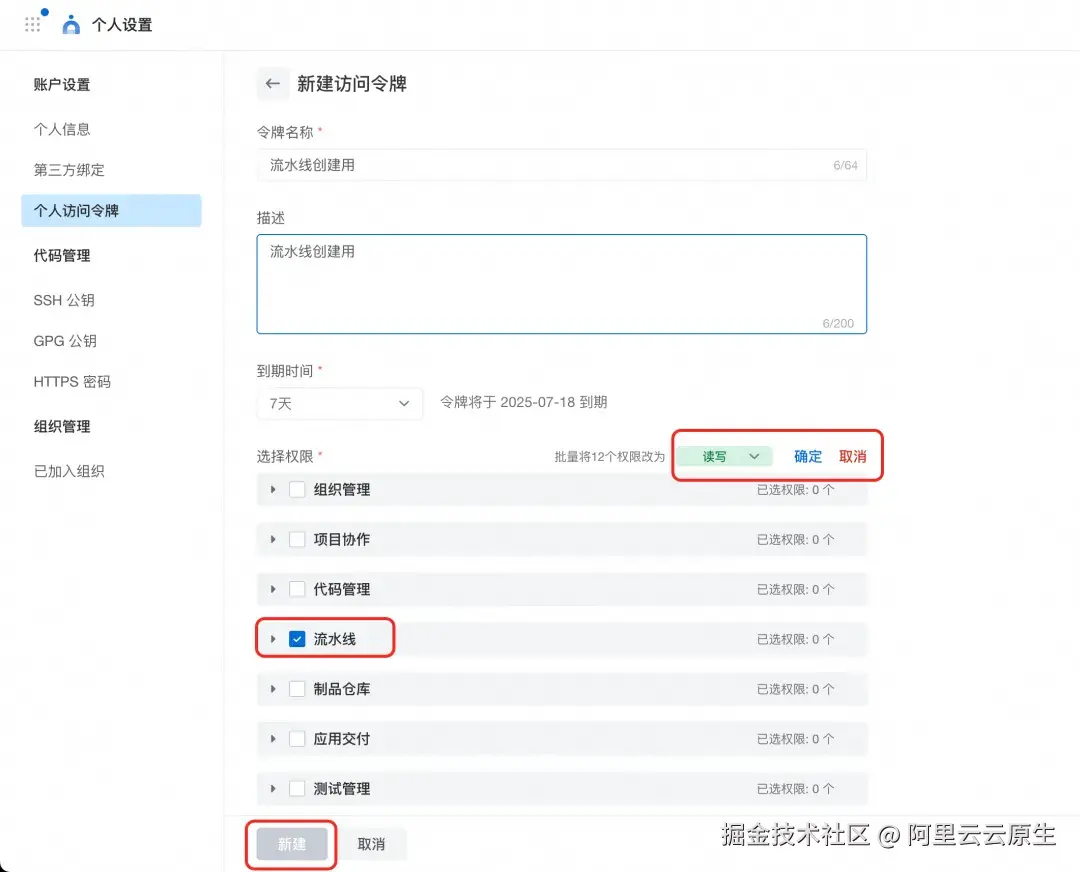
Task: Click the 令牌名称 input field
Action: pyautogui.click(x=561, y=165)
